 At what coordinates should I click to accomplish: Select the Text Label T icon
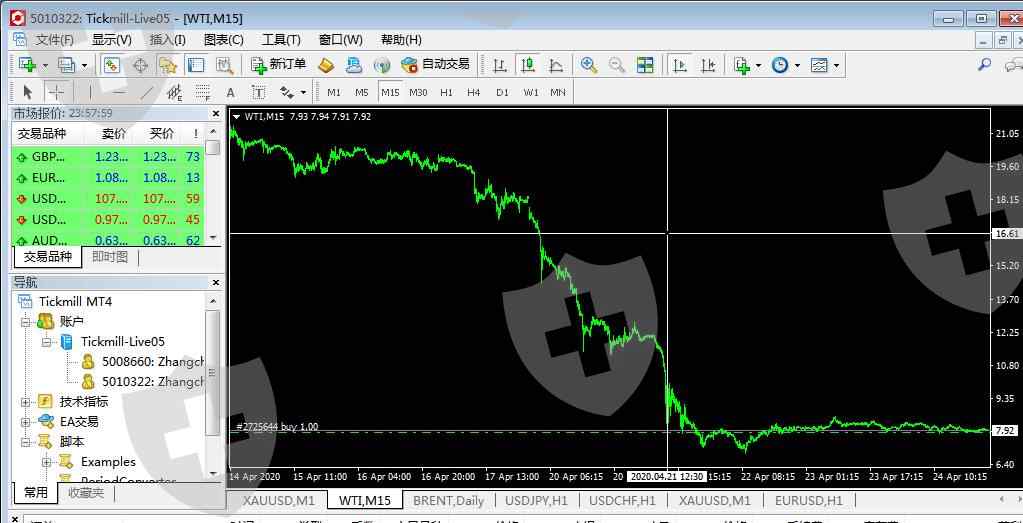(x=259, y=92)
